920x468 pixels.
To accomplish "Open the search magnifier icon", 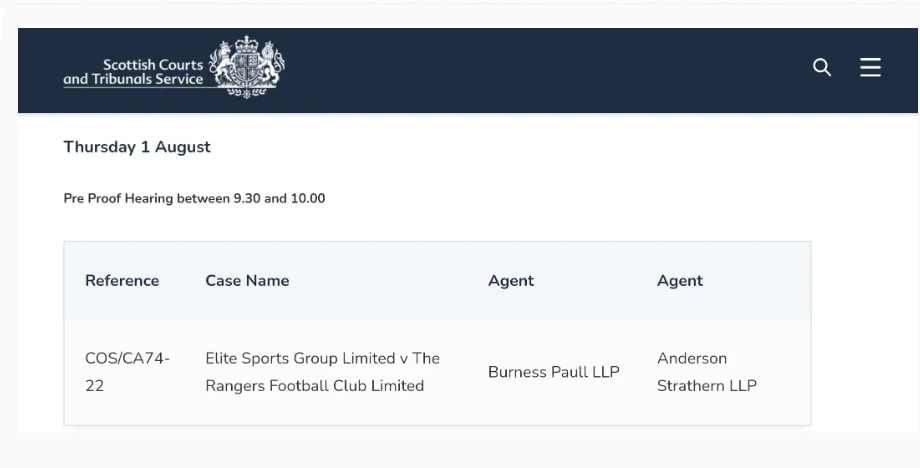I will pyautogui.click(x=822, y=68).
